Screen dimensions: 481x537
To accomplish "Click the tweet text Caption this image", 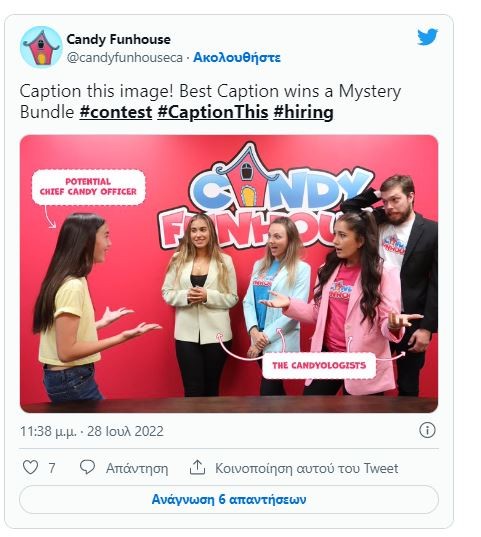I will (94, 91).
